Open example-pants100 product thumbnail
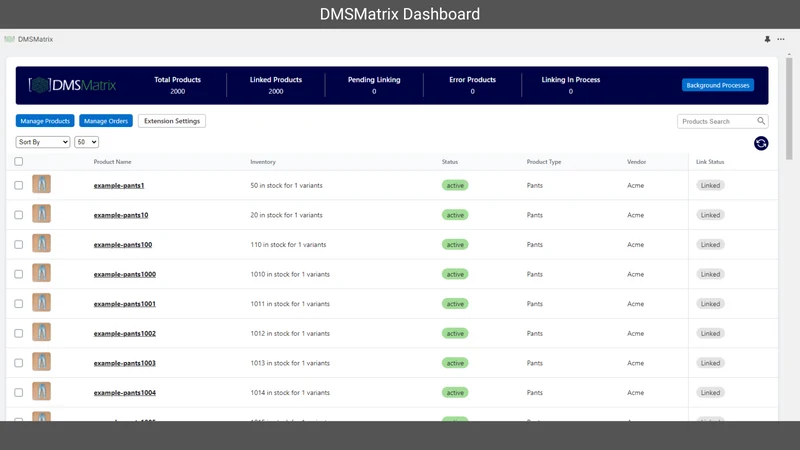The image size is (800, 450). point(41,243)
